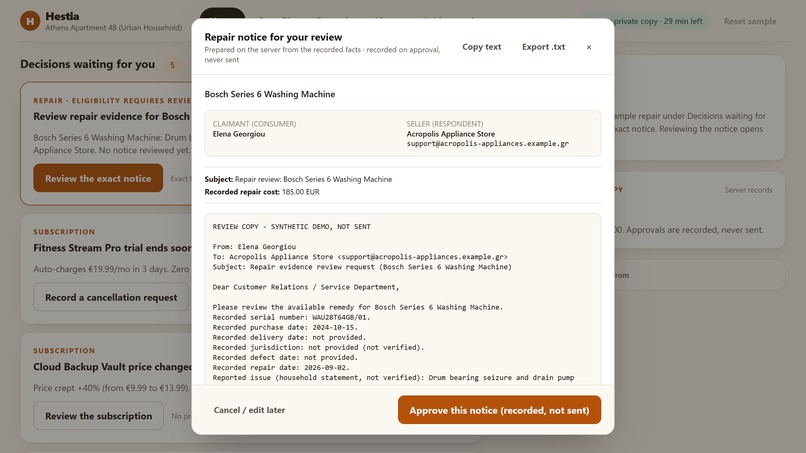Click 'Review repair evidence for Bosch' card title
This screenshot has width=806, height=453.
[112, 116]
